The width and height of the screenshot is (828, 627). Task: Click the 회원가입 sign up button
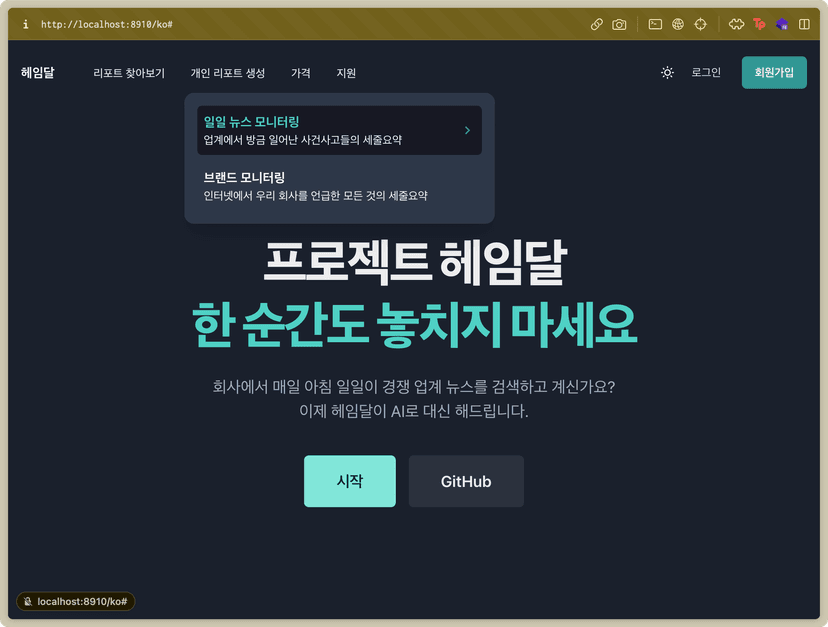click(774, 72)
